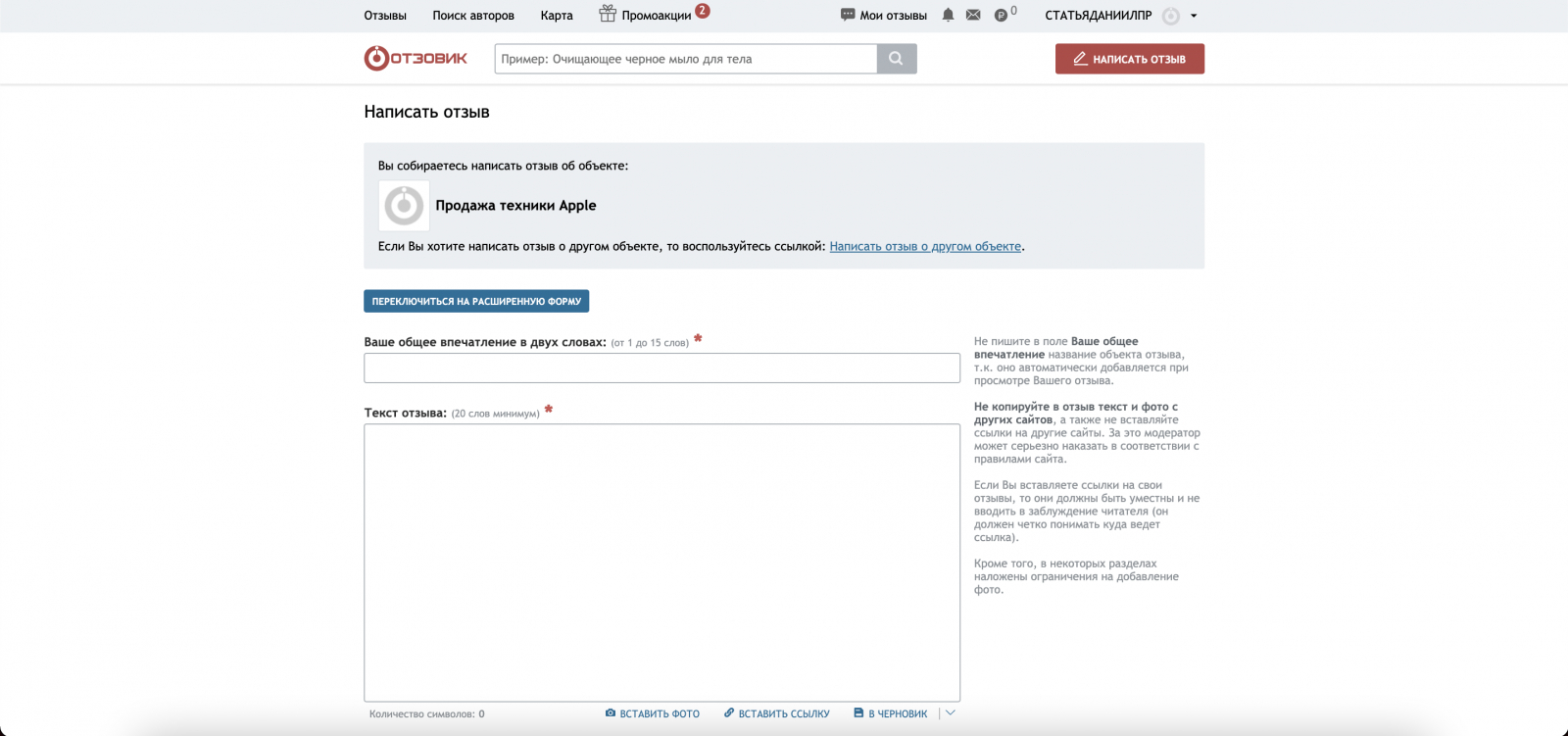Click the Продажа техники Apple title
The height and width of the screenshot is (736, 1568).
(515, 206)
